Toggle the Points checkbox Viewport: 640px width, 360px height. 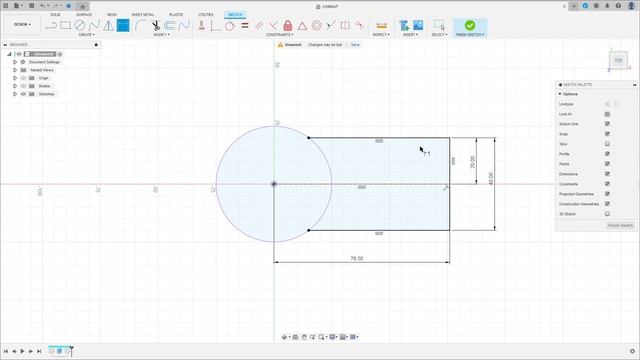click(607, 164)
